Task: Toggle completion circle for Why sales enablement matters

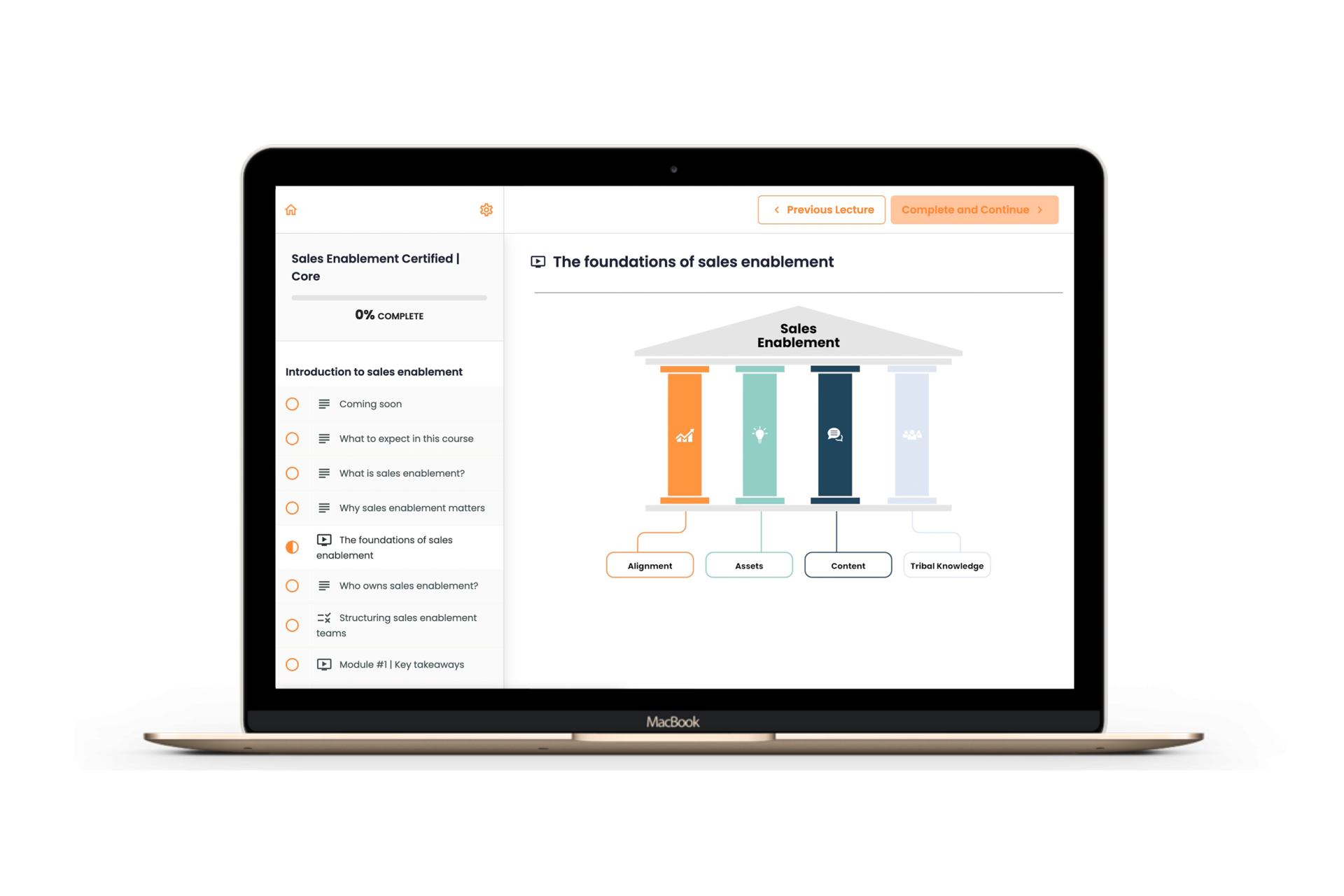Action: 294,507
